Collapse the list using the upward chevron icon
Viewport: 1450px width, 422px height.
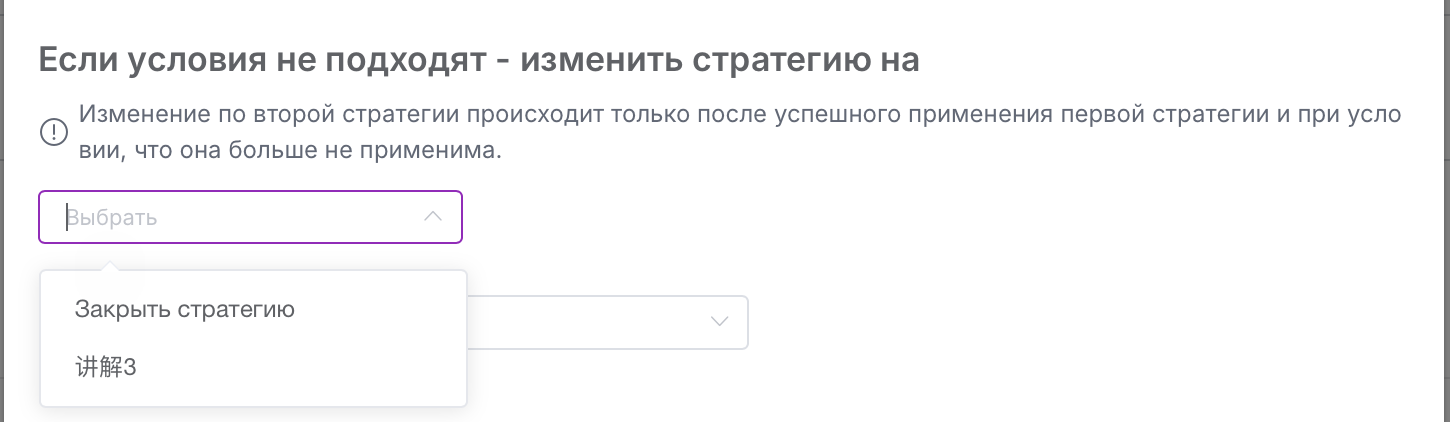click(433, 216)
